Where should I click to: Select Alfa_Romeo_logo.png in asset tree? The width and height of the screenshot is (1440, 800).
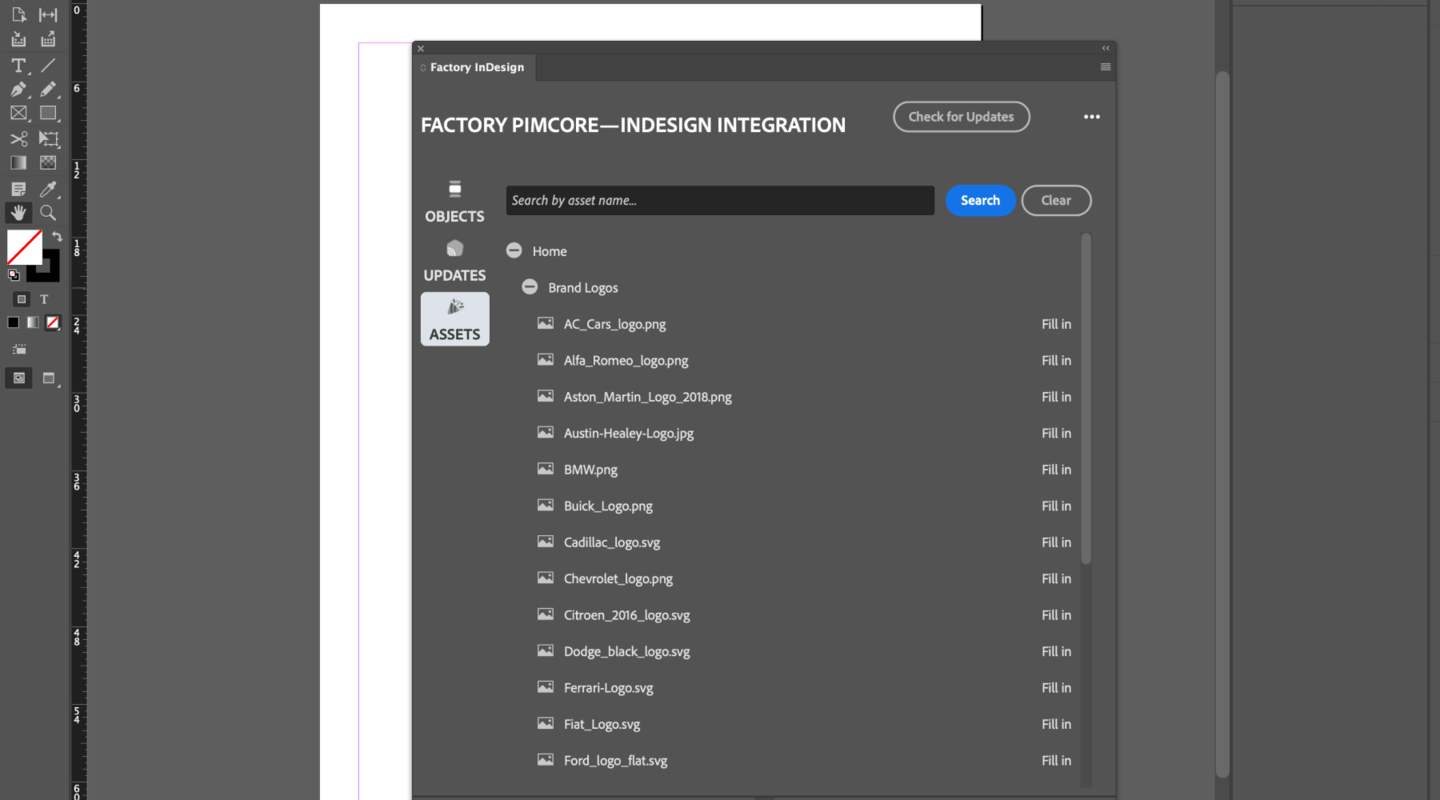626,360
